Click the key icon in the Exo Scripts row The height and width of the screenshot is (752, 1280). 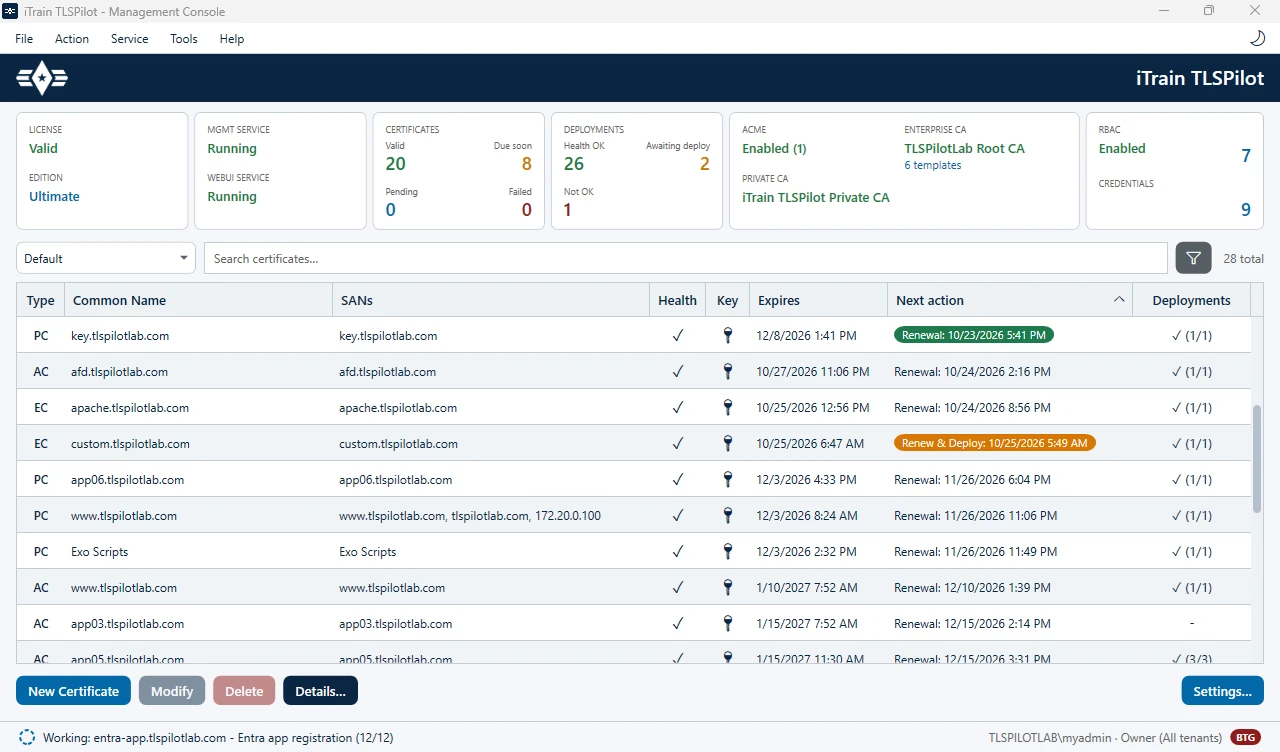click(x=728, y=552)
